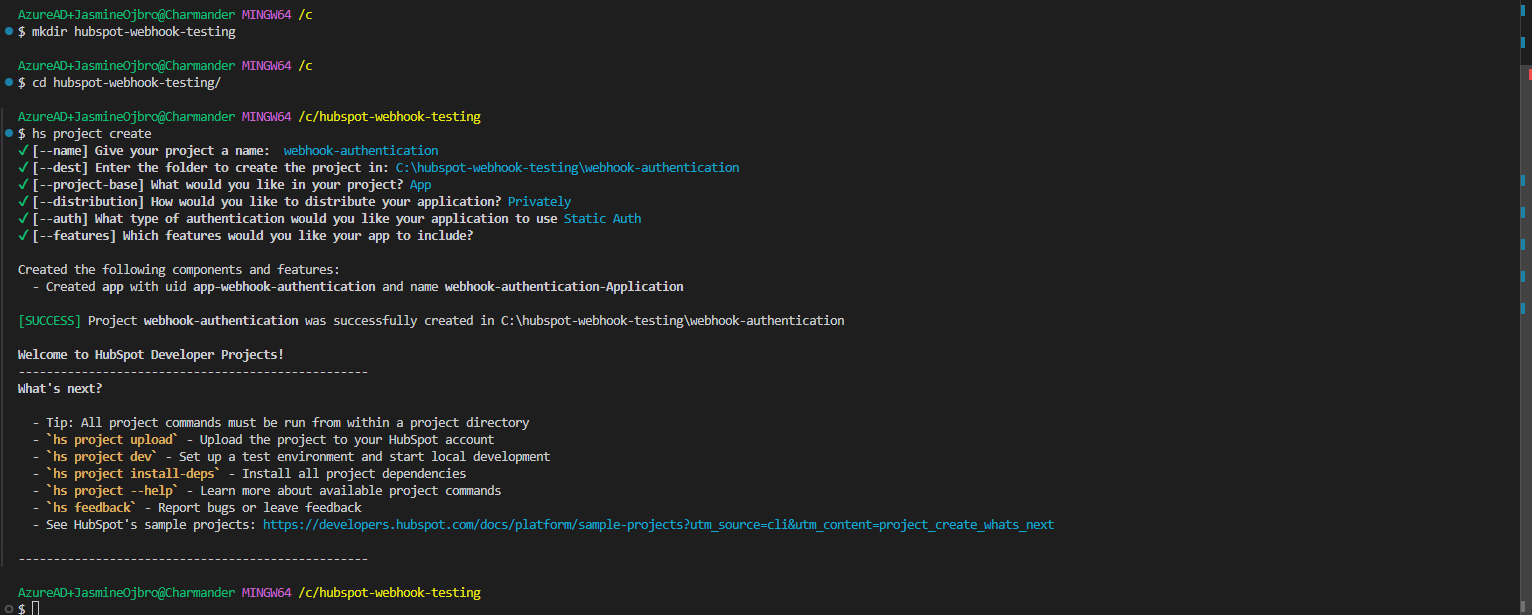The height and width of the screenshot is (615, 1532).
Task: Click the checkmark beside the --auth prompt
Action: click(x=22, y=218)
